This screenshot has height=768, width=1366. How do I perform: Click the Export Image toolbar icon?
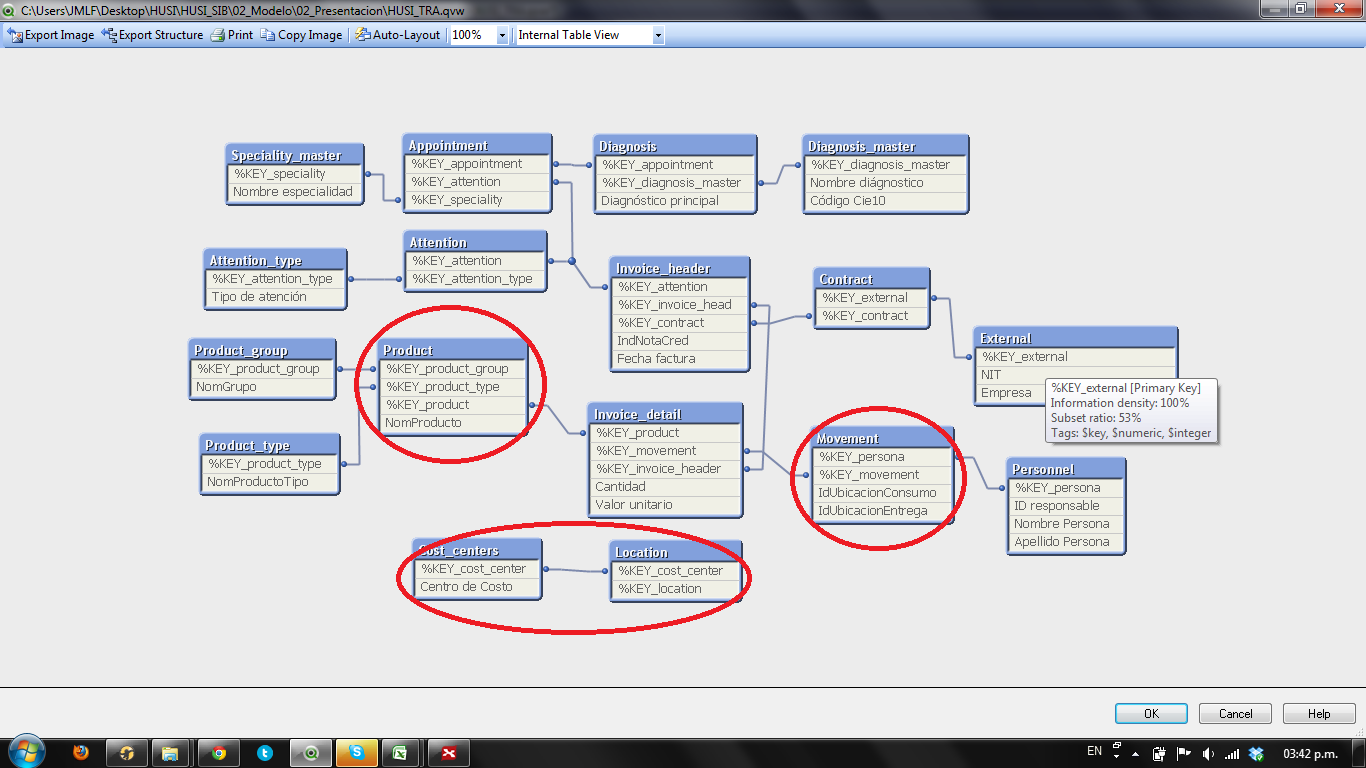pos(15,35)
